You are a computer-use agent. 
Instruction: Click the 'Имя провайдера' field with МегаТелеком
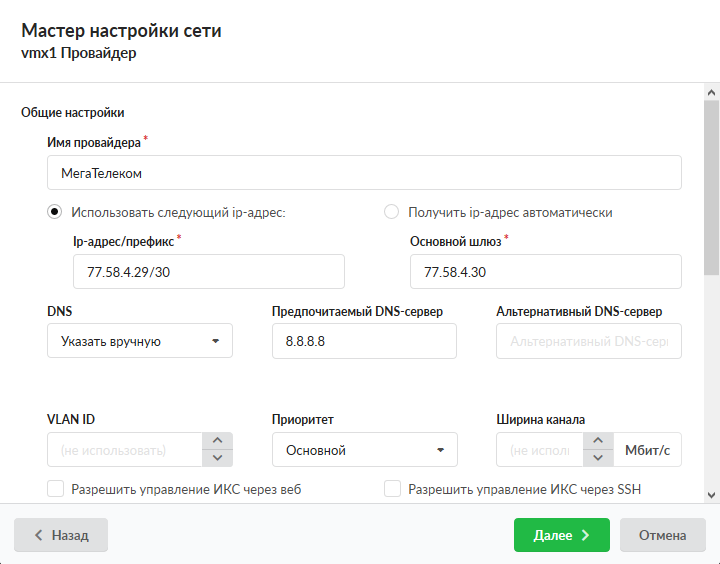(364, 173)
